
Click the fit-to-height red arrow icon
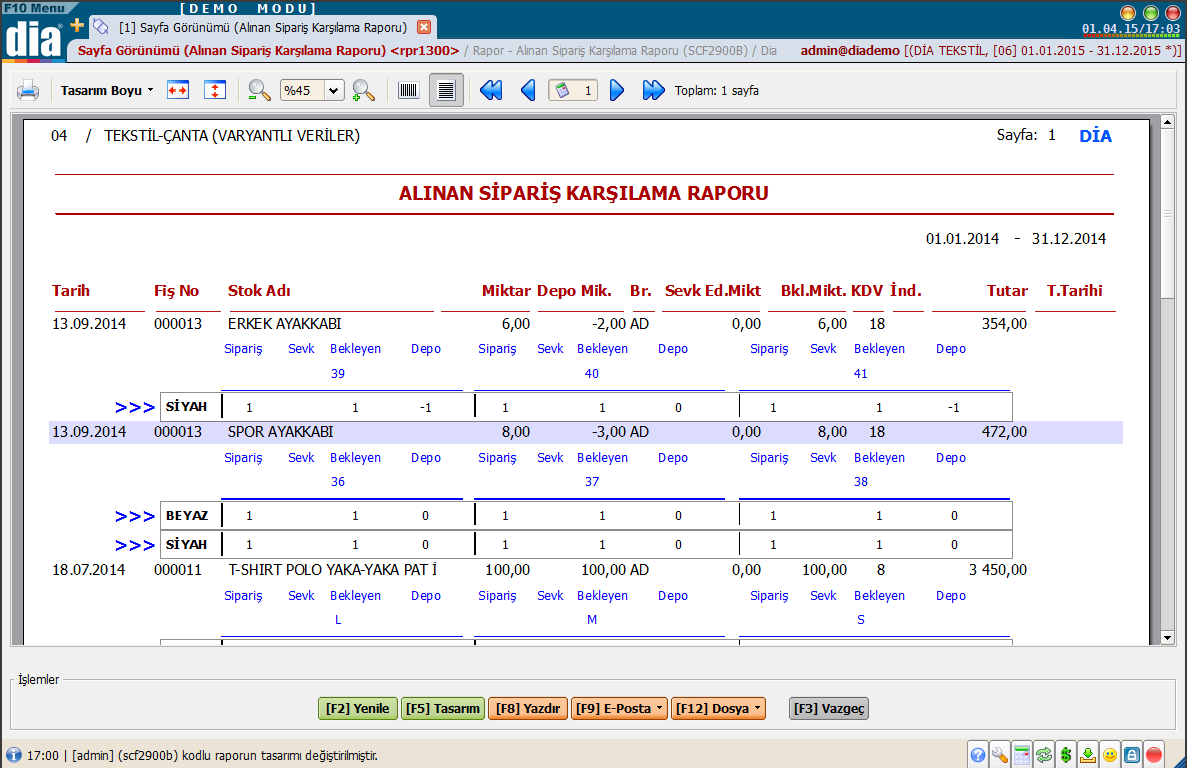215,90
